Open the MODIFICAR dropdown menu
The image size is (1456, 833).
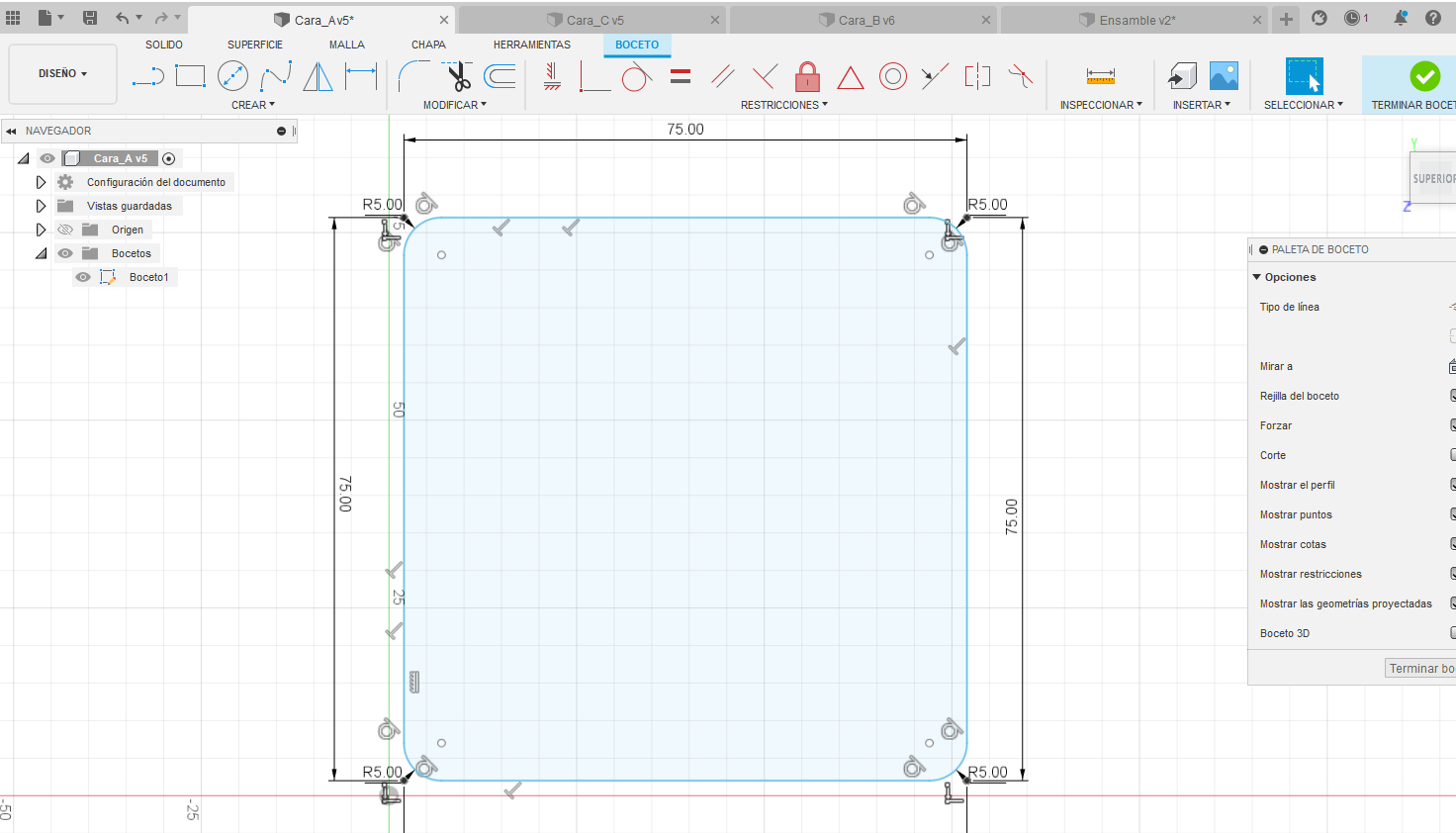tap(455, 105)
